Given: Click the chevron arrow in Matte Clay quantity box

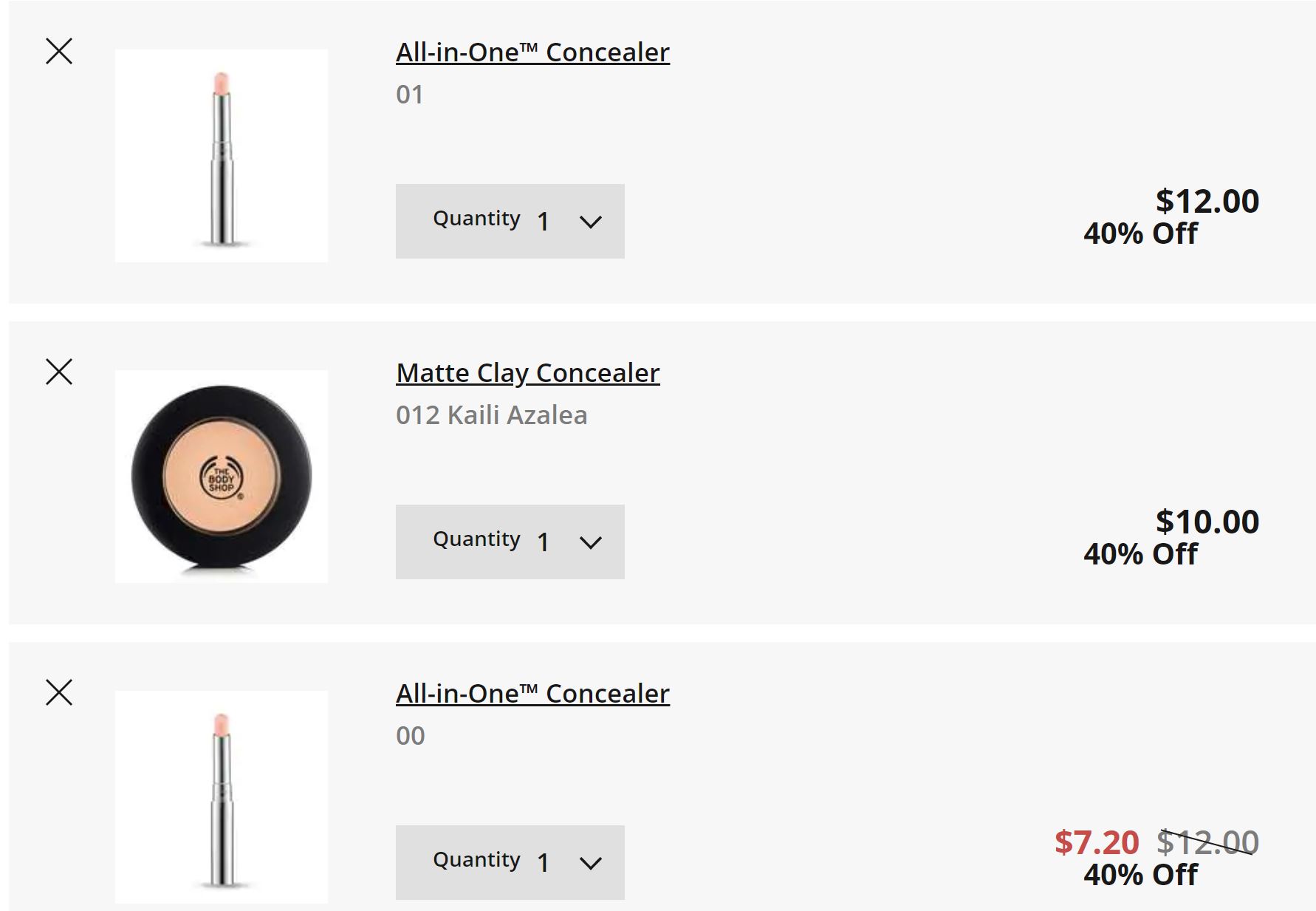Looking at the screenshot, I should [591, 542].
